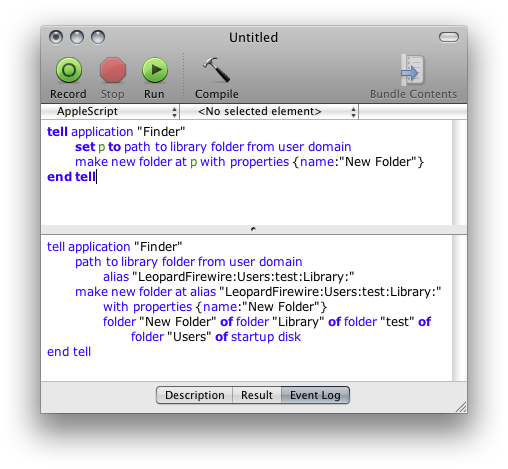Screen dimensions: 508x469
Task: Click the script editor vertical scrollbar
Action: point(460,172)
